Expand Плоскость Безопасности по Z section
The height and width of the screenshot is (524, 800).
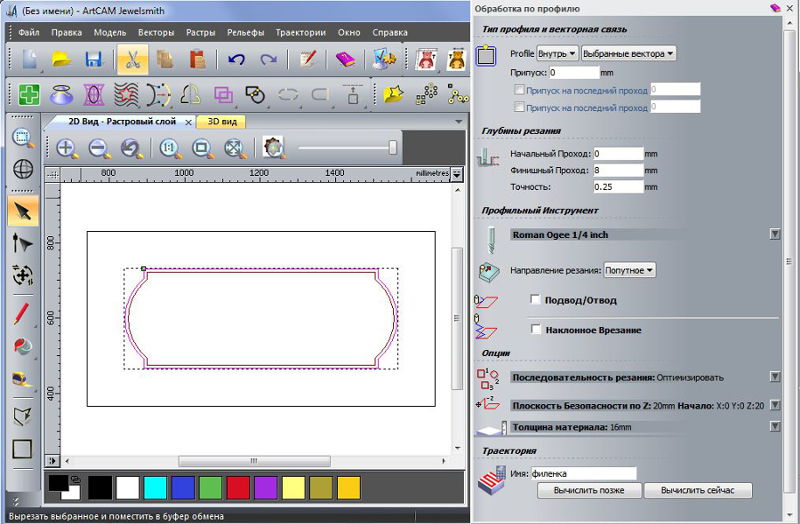pos(774,405)
